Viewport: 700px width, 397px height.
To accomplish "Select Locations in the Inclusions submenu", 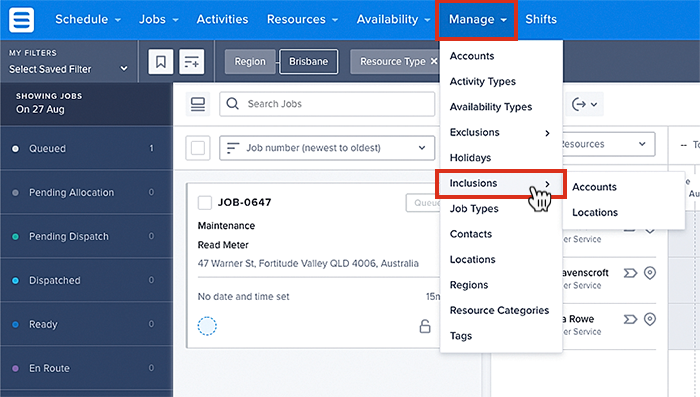I will click(595, 213).
